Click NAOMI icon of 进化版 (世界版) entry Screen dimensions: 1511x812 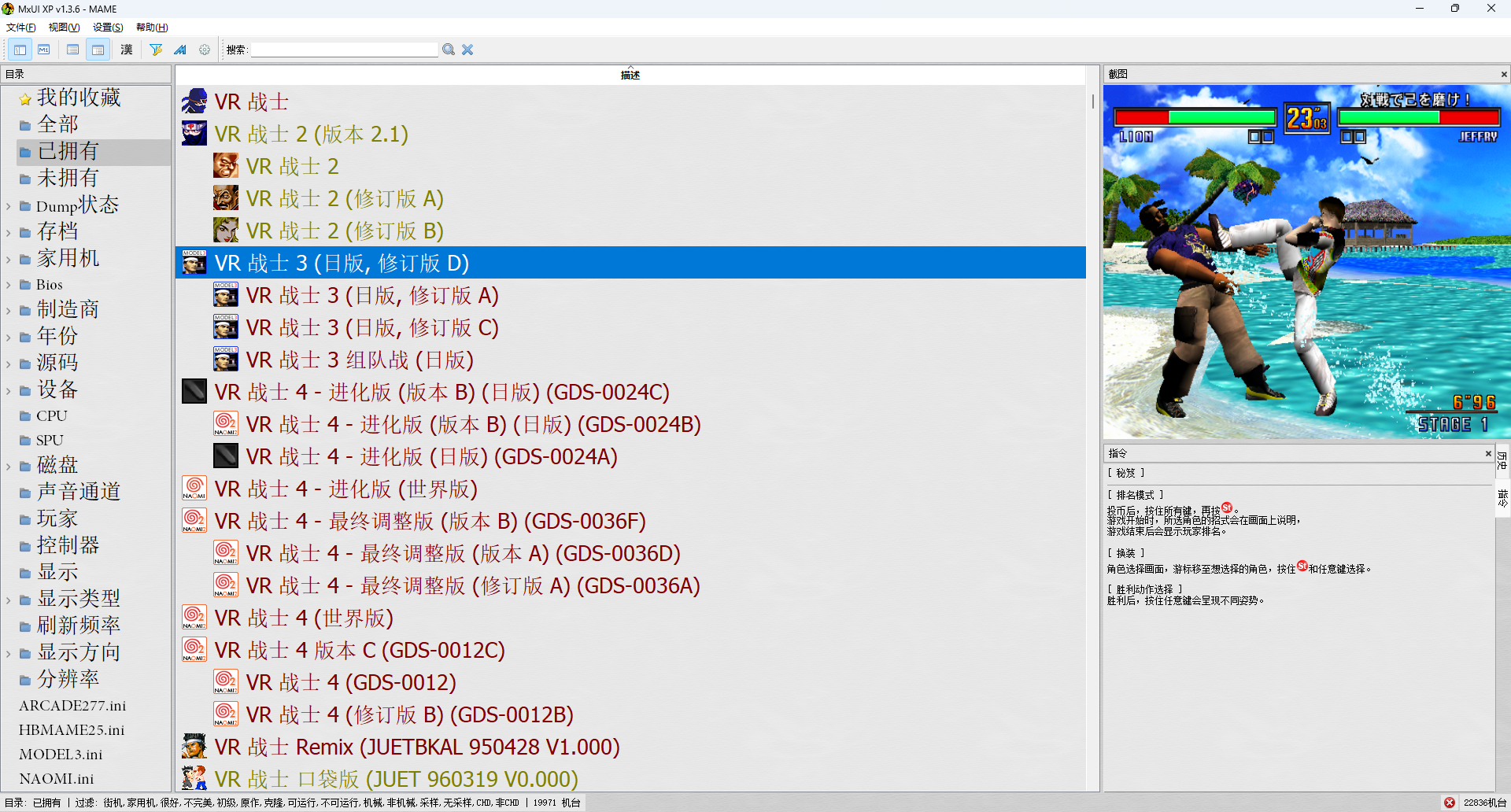[194, 489]
